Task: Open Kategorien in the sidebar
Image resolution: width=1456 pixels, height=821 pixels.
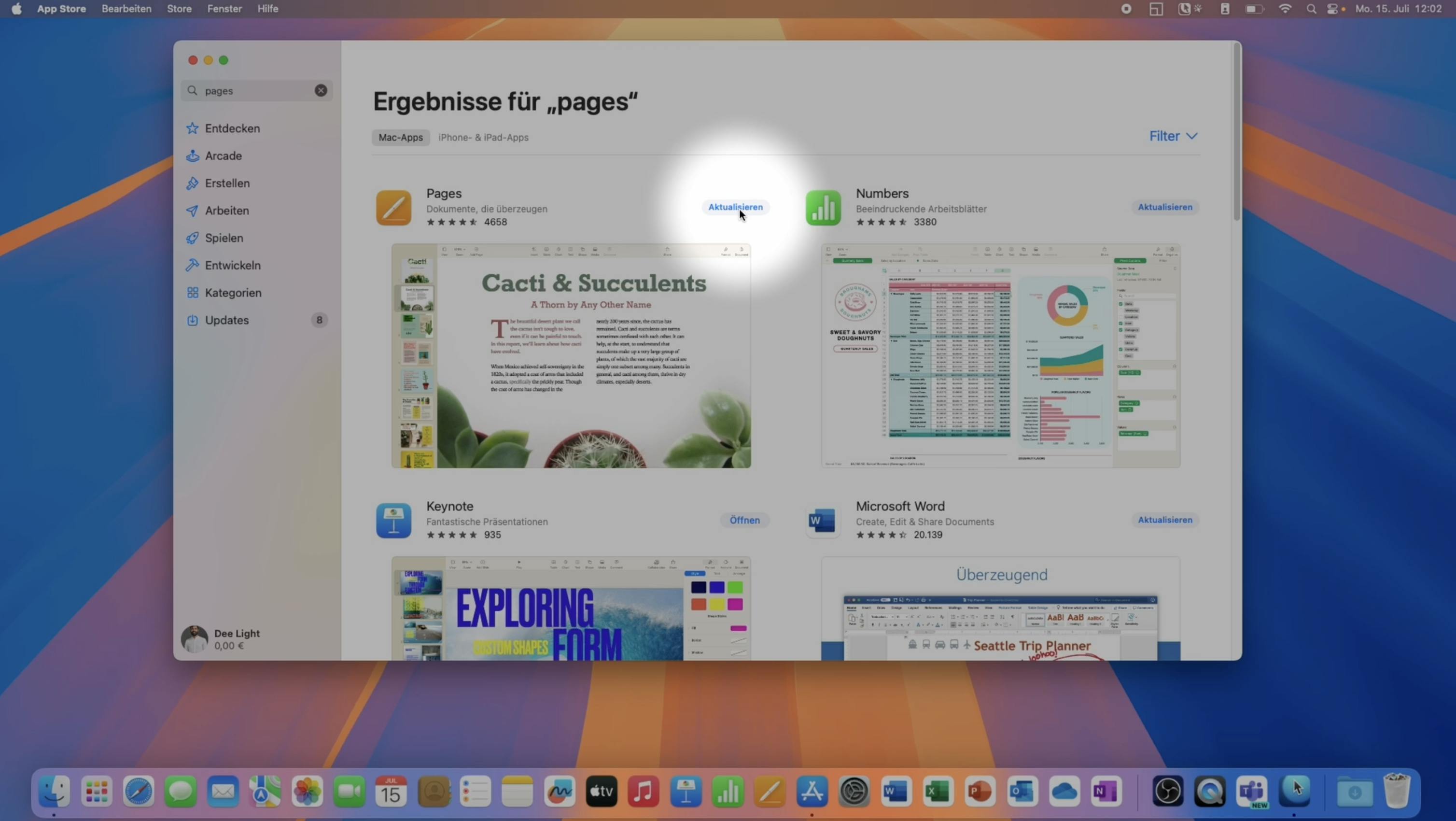Action: pos(233,293)
